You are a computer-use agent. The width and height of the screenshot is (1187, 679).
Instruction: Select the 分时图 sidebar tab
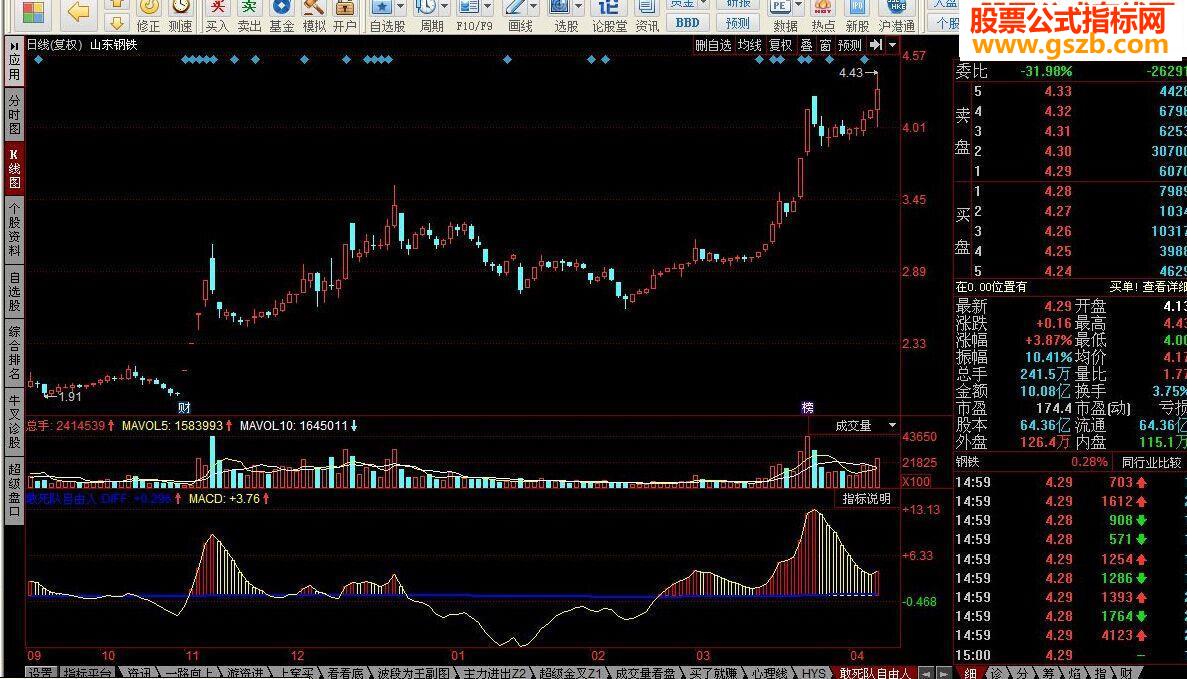click(14, 114)
